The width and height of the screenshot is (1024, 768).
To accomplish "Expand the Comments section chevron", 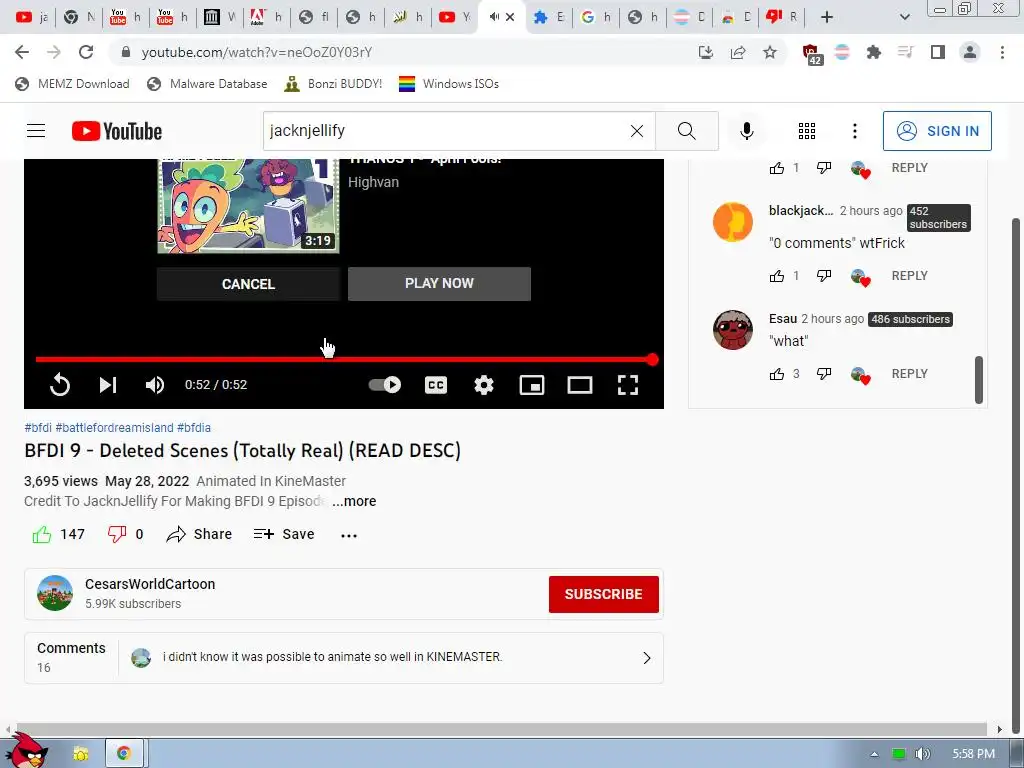I will click(x=647, y=658).
